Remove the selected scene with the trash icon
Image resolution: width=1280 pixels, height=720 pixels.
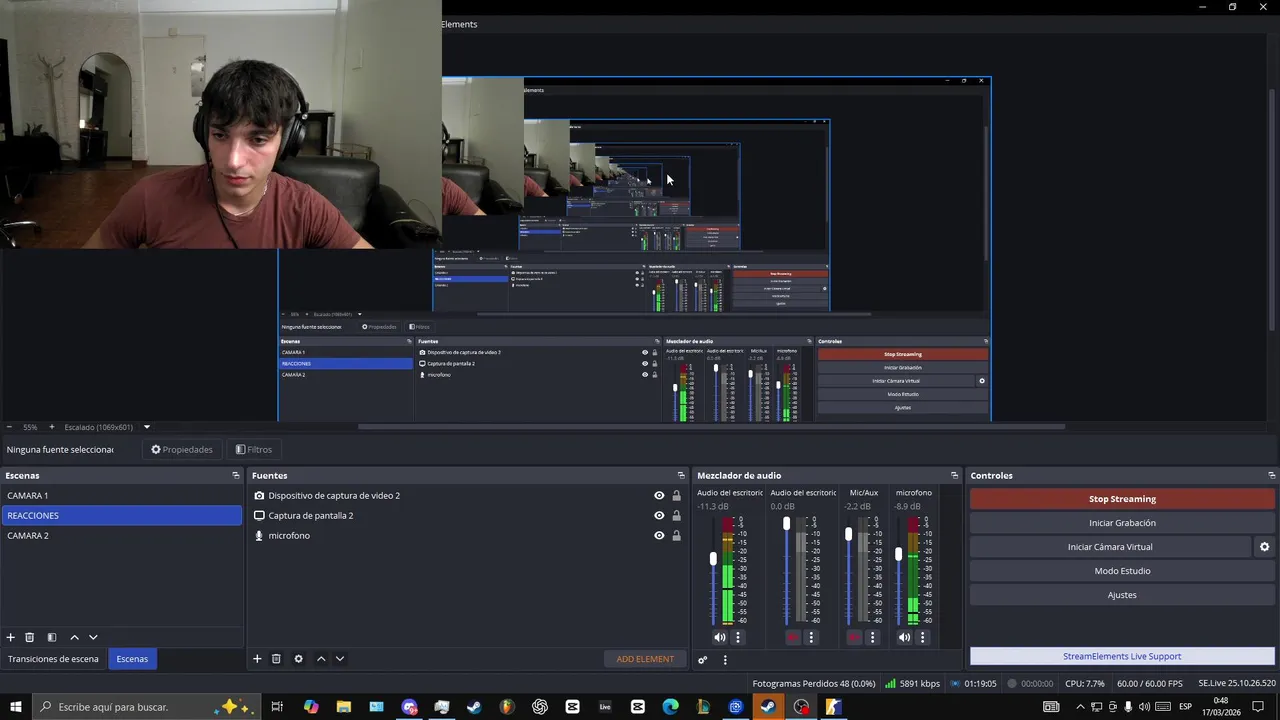click(30, 637)
